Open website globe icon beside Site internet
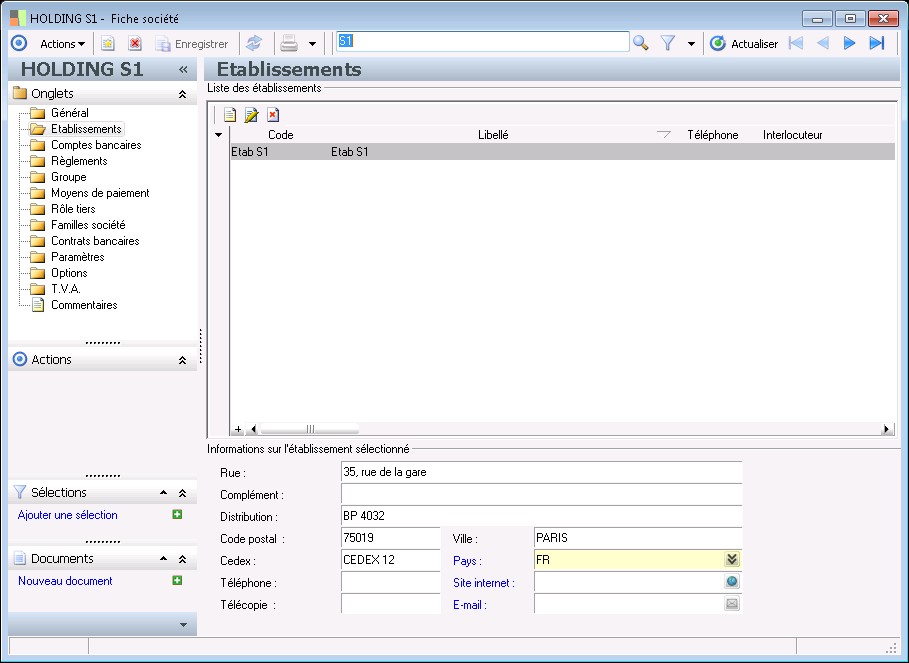Viewport: 909px width, 663px height. (x=732, y=582)
